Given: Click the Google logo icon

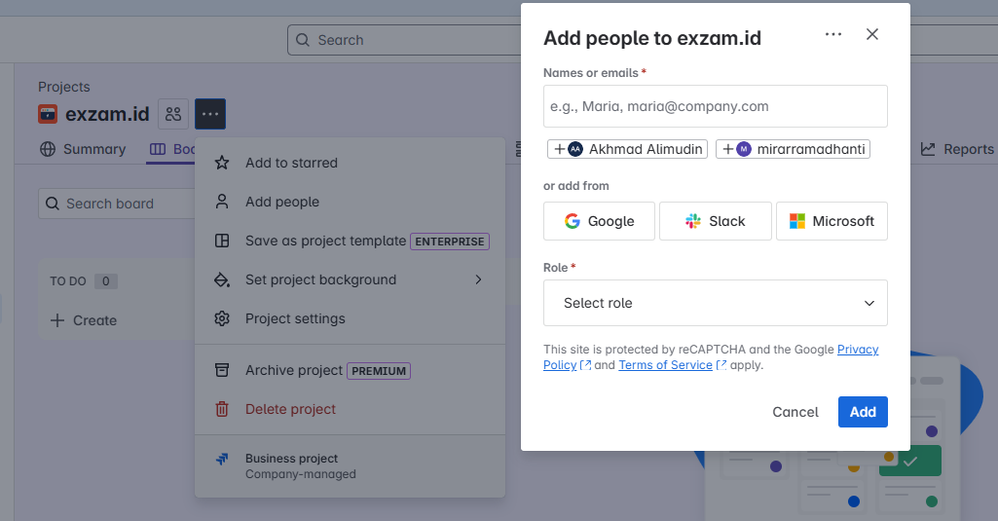Looking at the screenshot, I should 572,221.
